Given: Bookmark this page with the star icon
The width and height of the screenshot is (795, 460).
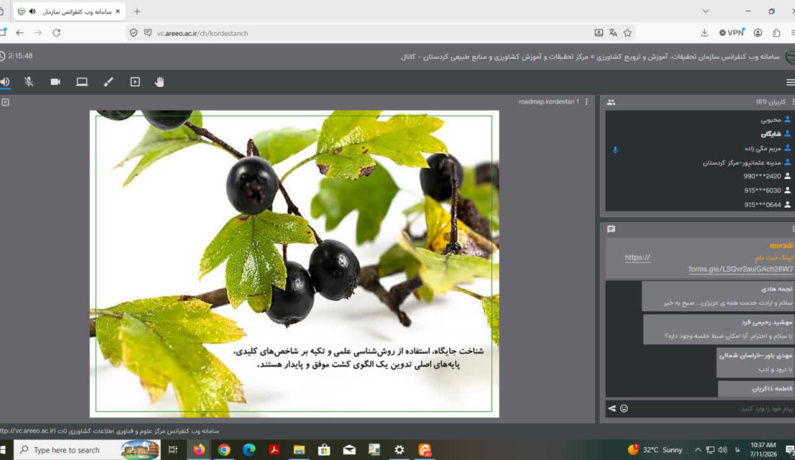Looking at the screenshot, I should coord(628,33).
